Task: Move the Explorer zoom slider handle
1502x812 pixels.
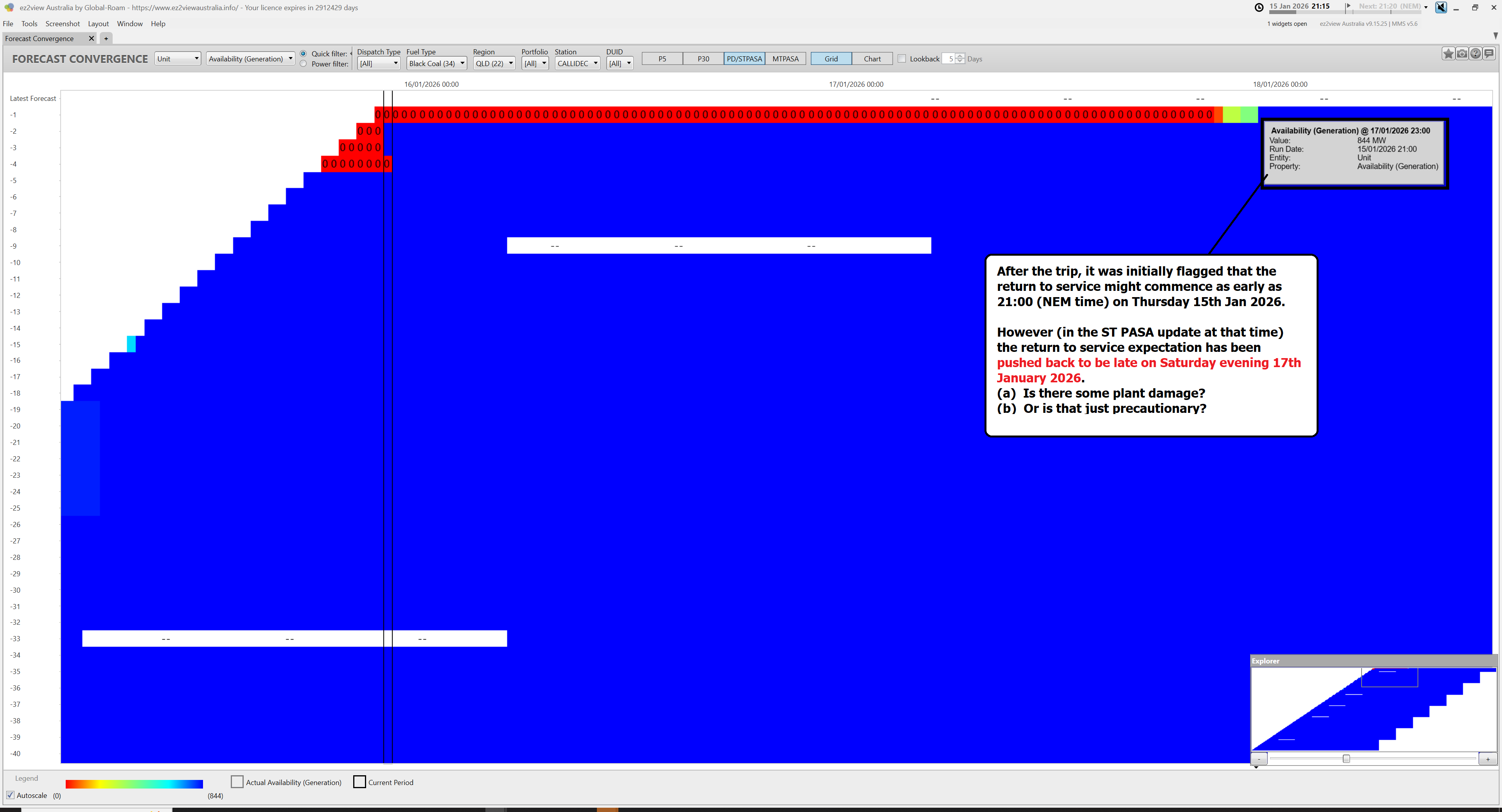Action: pos(1346,759)
